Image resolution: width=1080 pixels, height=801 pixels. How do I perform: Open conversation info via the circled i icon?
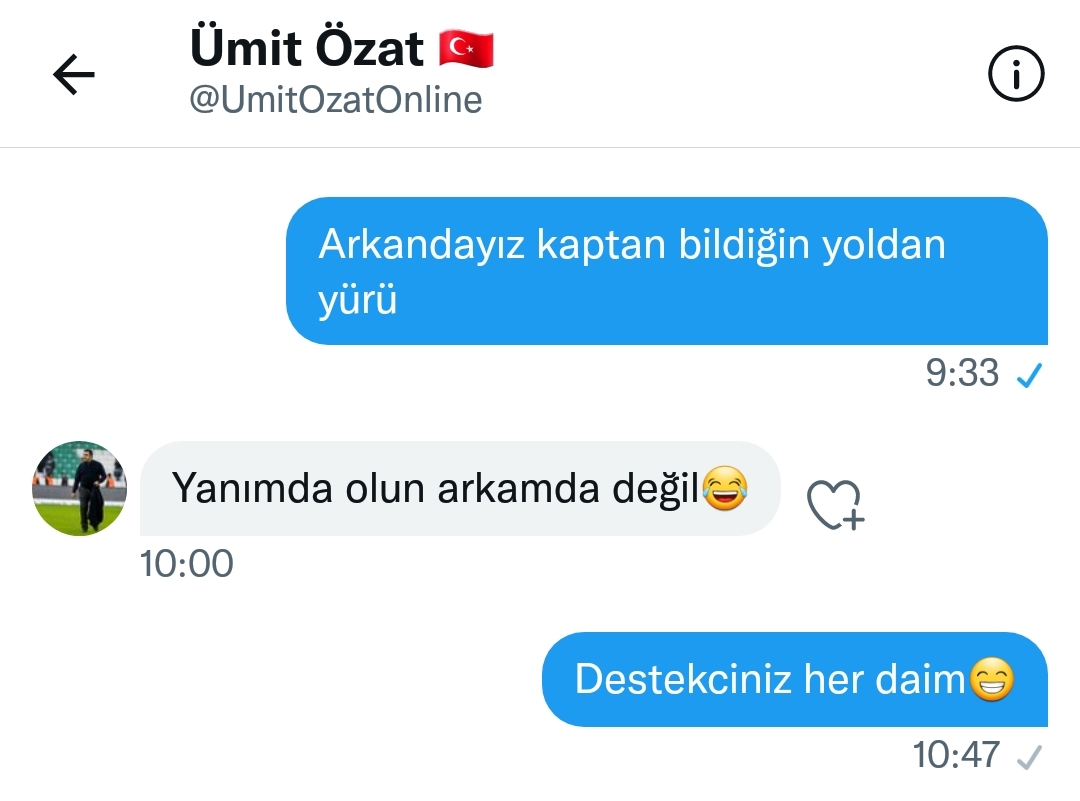[x=1016, y=74]
